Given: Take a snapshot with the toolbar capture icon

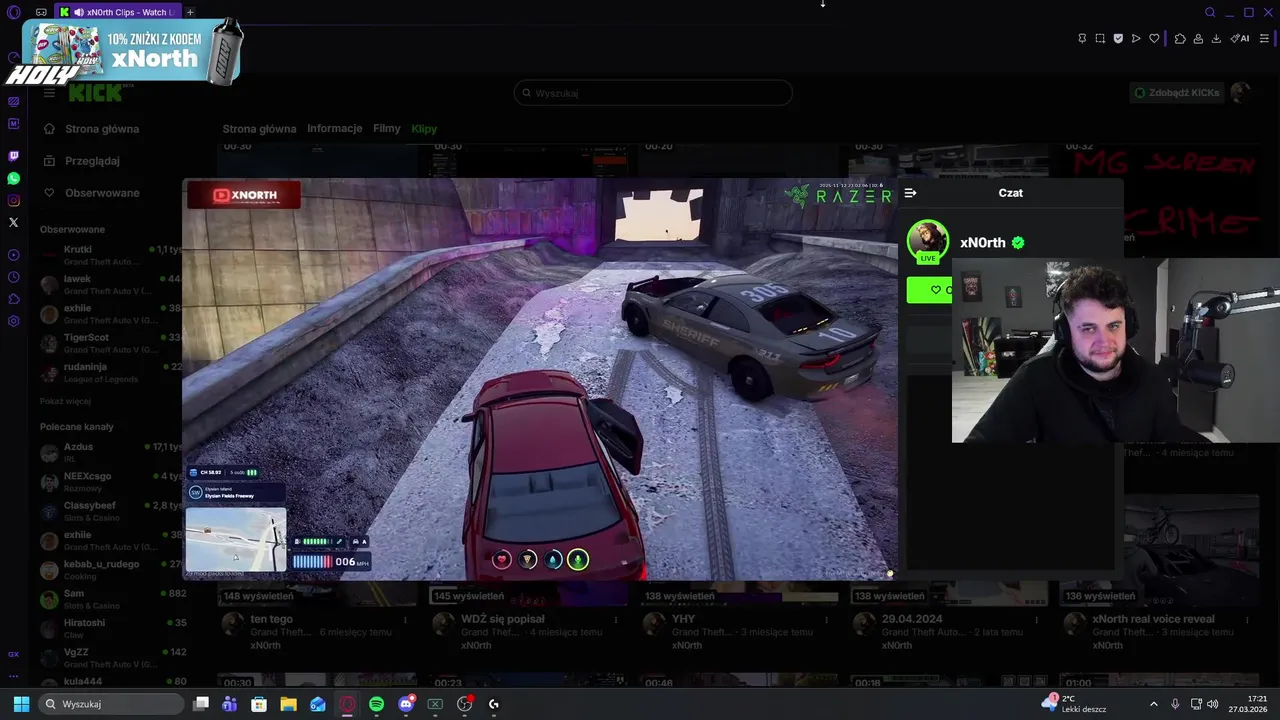Looking at the screenshot, I should pyautogui.click(x=1100, y=39).
